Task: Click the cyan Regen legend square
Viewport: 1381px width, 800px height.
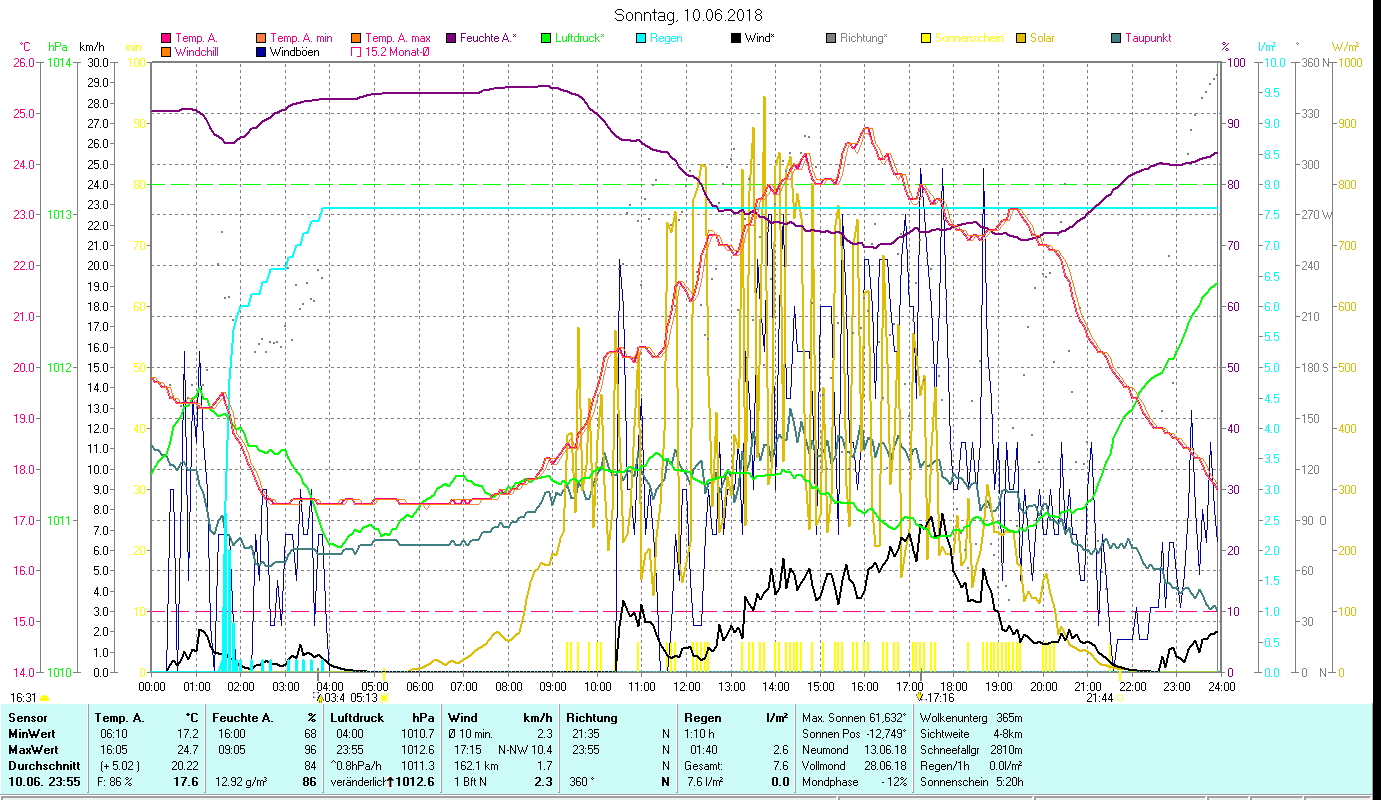Action: pyautogui.click(x=641, y=38)
